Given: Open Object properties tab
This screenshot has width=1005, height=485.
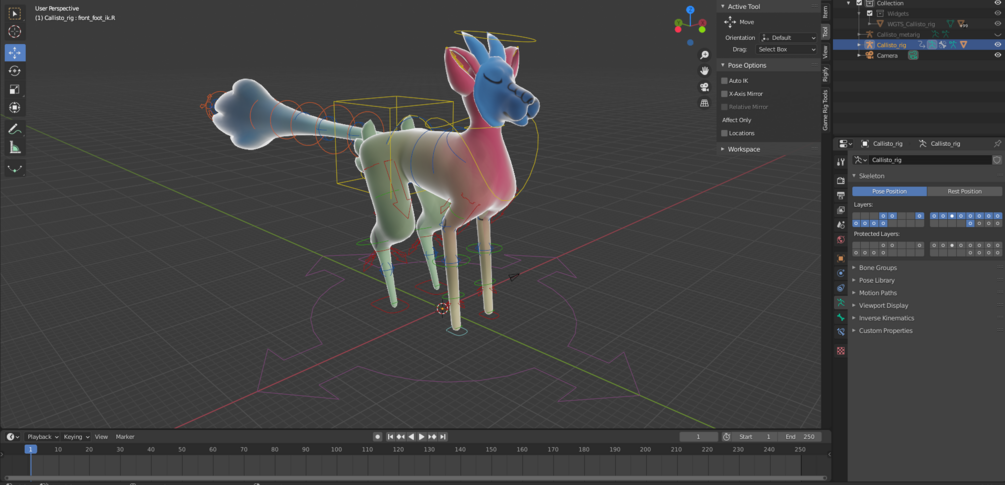Looking at the screenshot, I should tap(841, 258).
